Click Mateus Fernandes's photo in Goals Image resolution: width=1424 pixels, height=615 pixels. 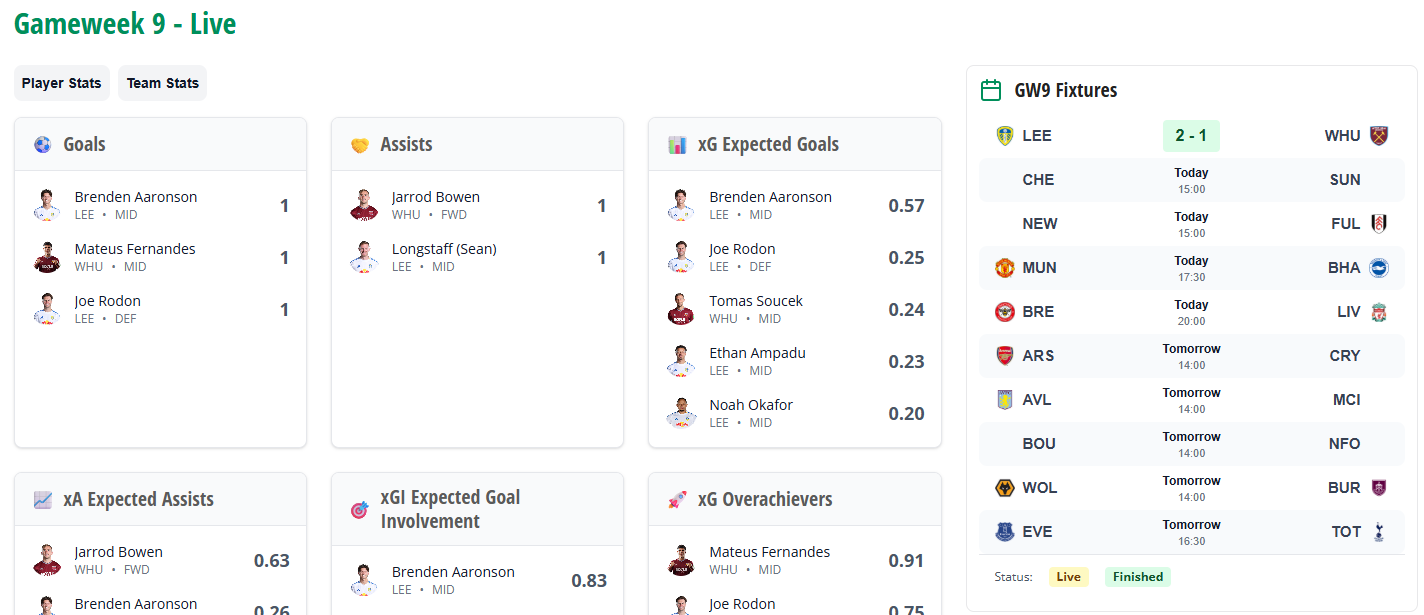(46, 258)
